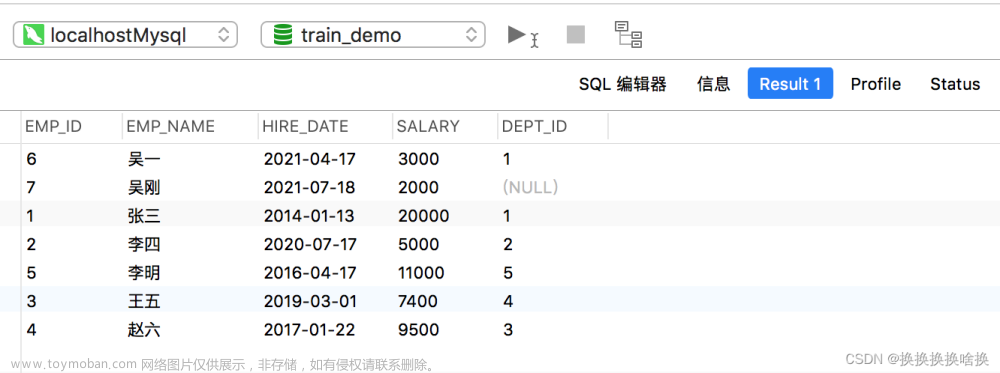The height and width of the screenshot is (373, 1000).
Task: Select the salary cell 2000
Action: click(x=418, y=187)
